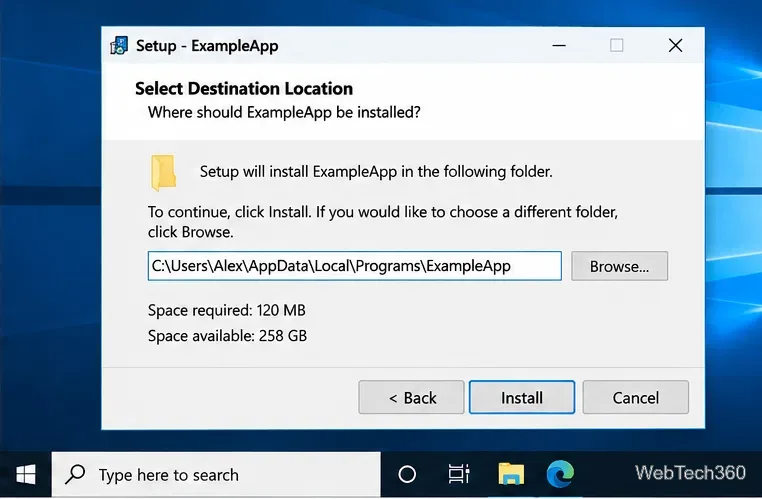This screenshot has width=762, height=499.
Task: Click the setup installer icon in title bar
Action: click(119, 46)
